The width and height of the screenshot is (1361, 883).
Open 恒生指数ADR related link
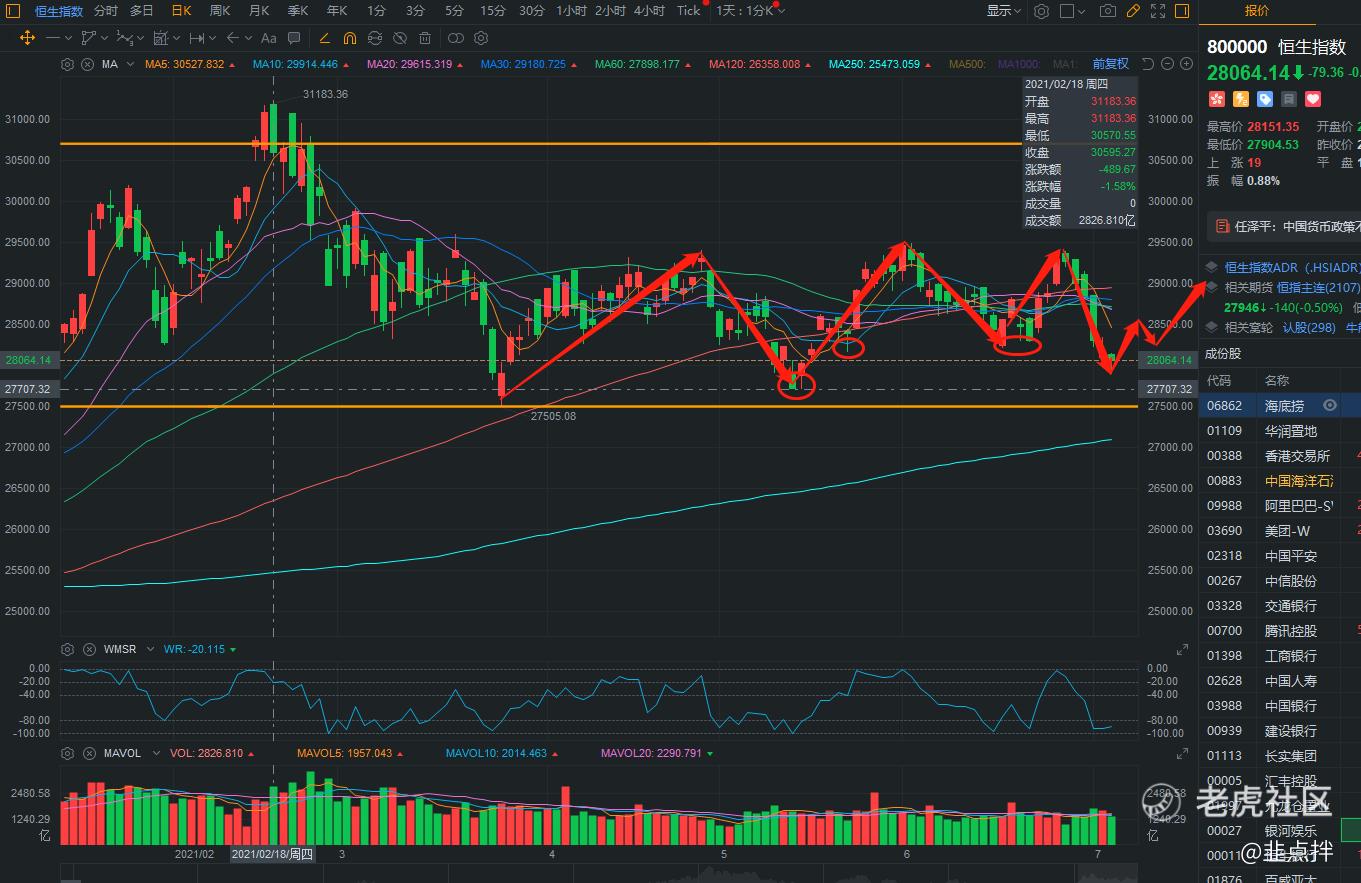(x=1292, y=268)
